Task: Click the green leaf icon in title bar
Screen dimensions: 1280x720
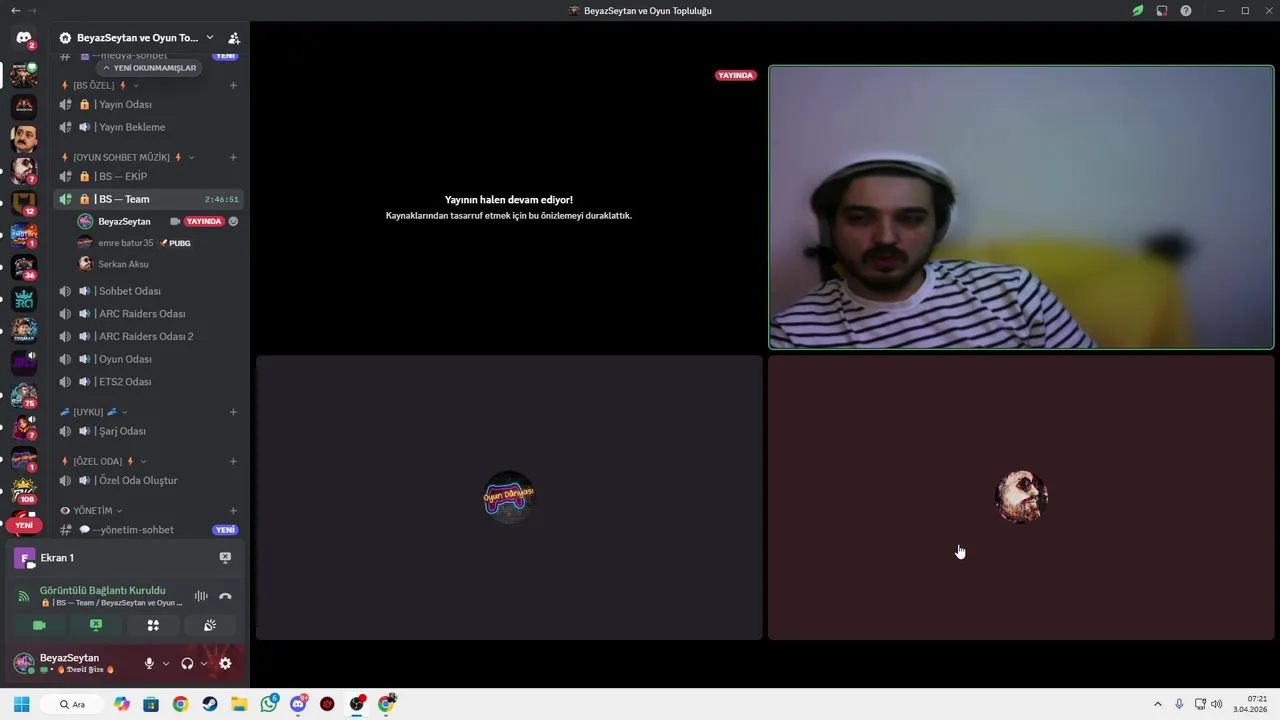Action: (1138, 10)
